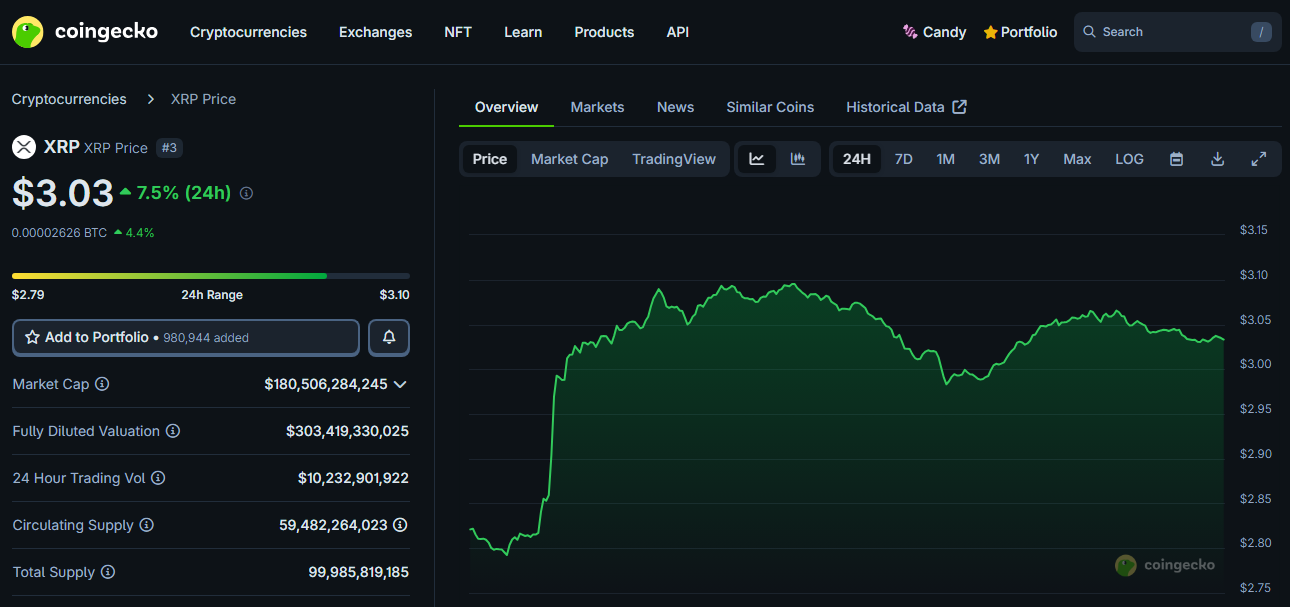Open the Cryptocurrencies navigation menu
The height and width of the screenshot is (607, 1290).
(x=248, y=32)
